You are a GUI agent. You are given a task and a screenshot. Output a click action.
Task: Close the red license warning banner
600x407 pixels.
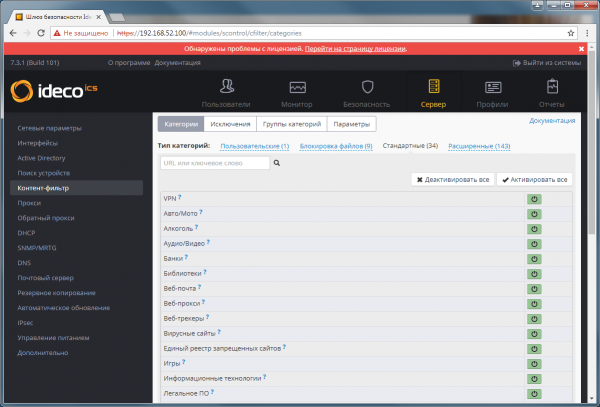[x=582, y=48]
